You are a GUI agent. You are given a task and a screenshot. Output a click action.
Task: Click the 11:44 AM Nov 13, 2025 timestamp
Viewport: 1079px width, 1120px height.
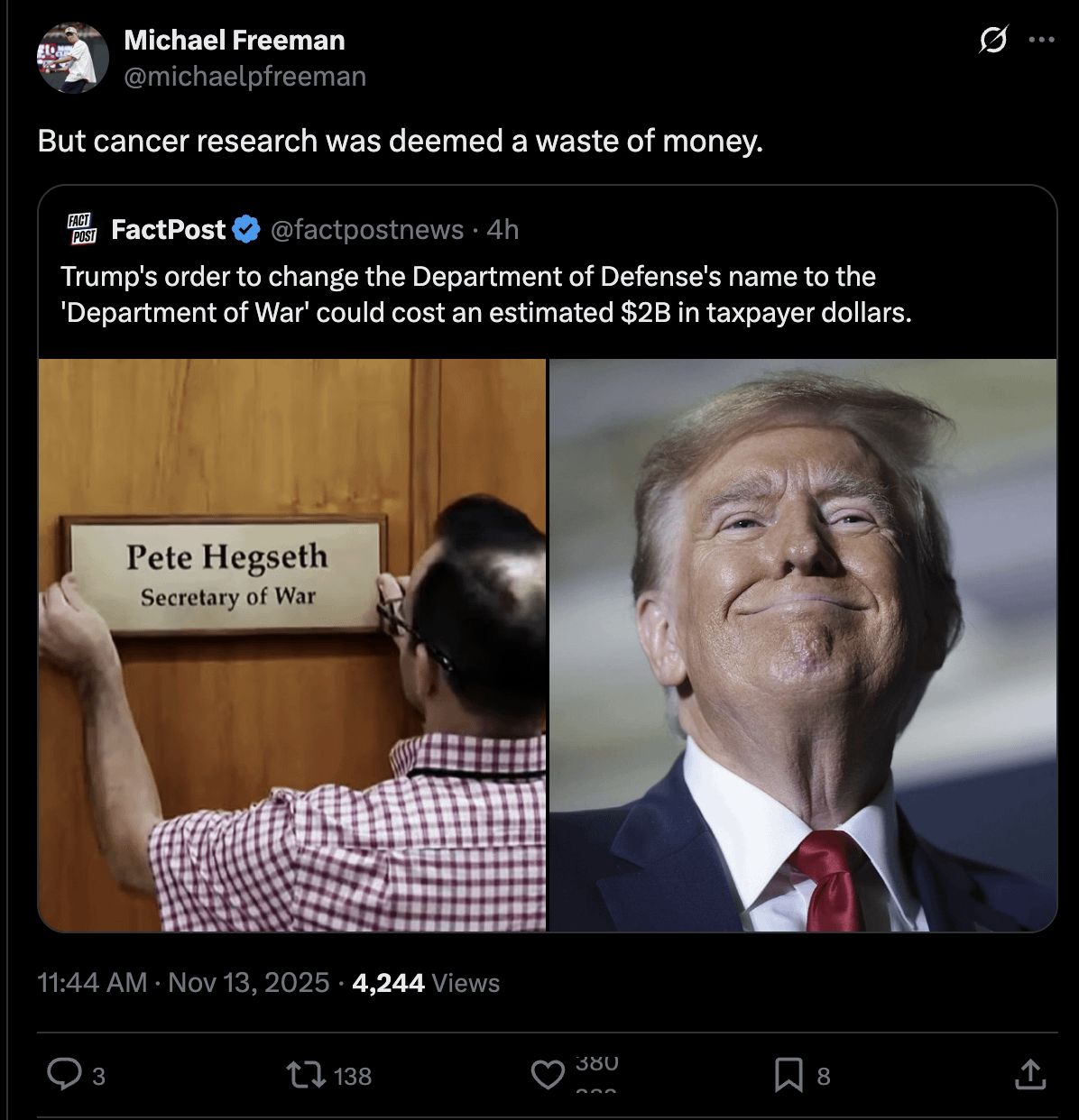pos(183,982)
